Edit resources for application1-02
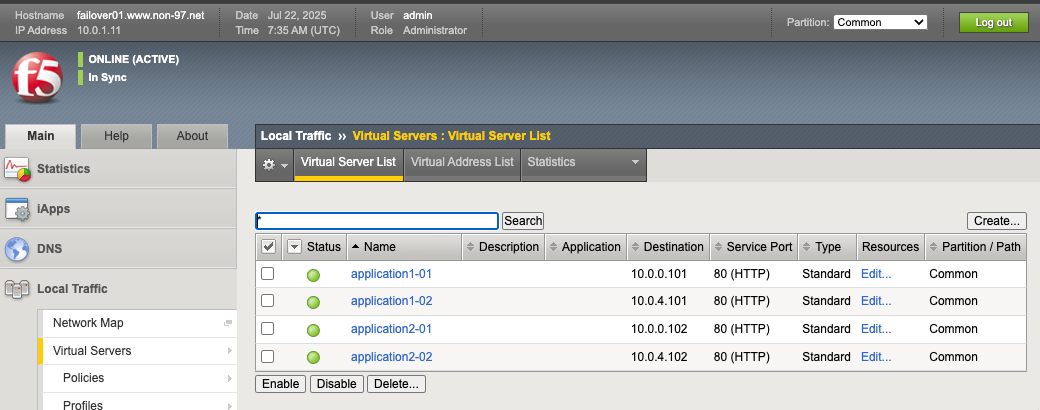This screenshot has width=1040, height=410. tap(876, 301)
